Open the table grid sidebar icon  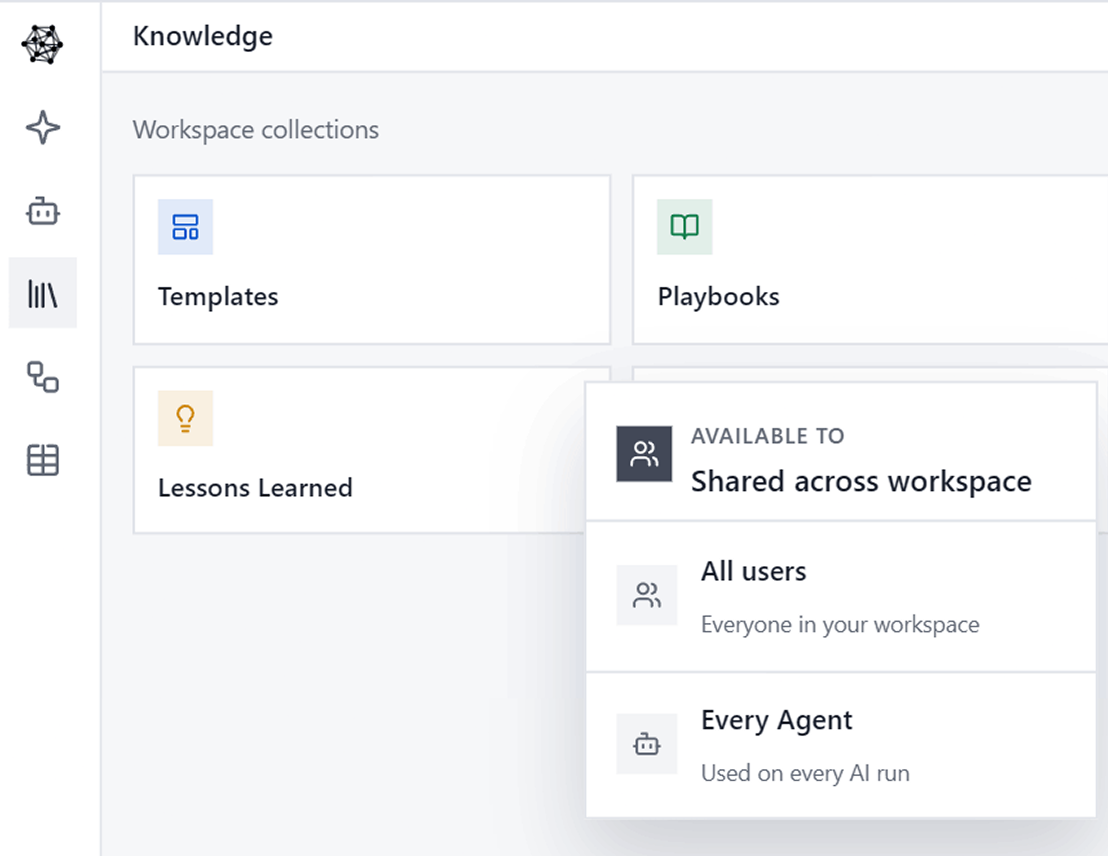click(x=42, y=460)
